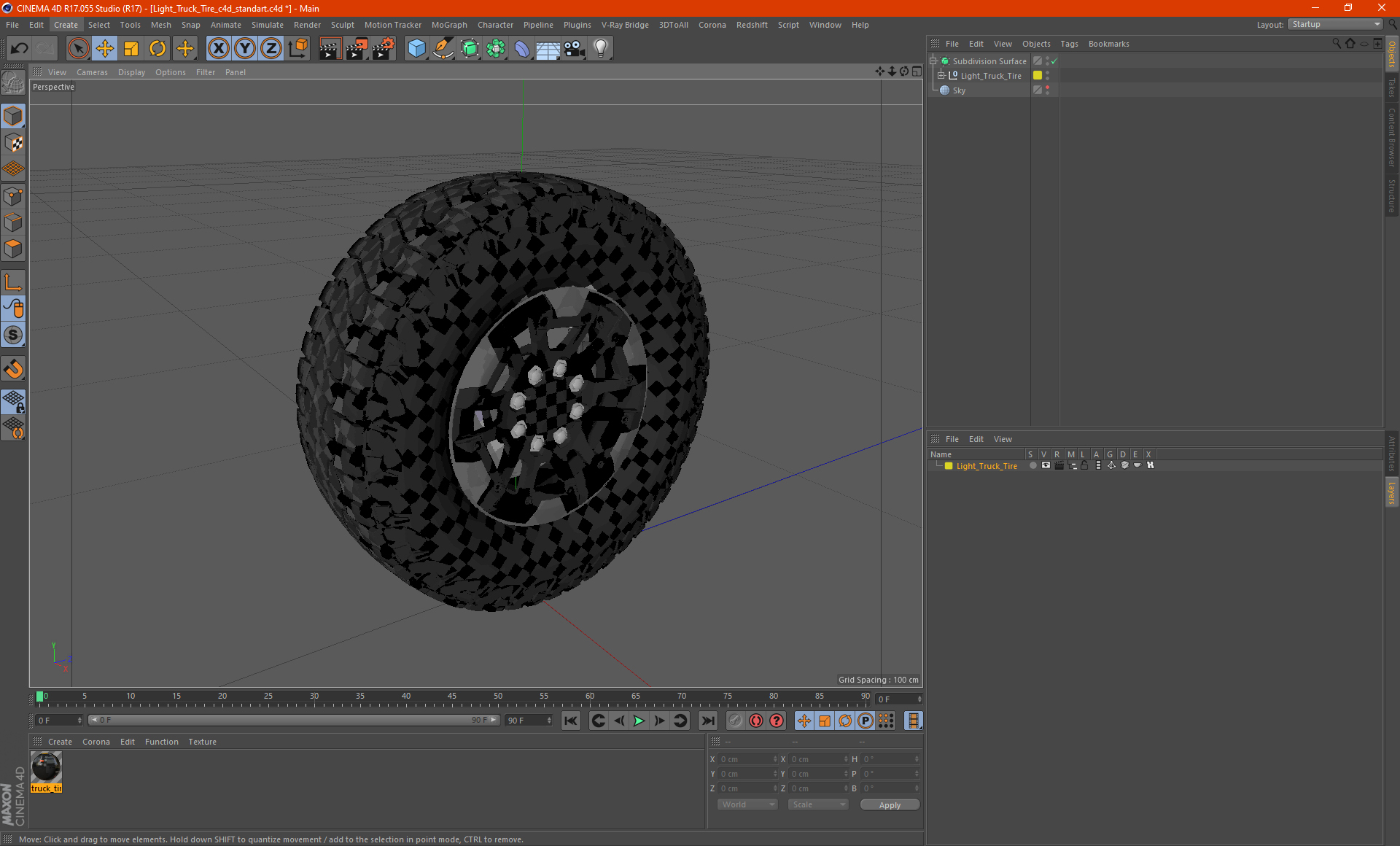
Task: Switch to the Takes side tab
Action: 1391,88
